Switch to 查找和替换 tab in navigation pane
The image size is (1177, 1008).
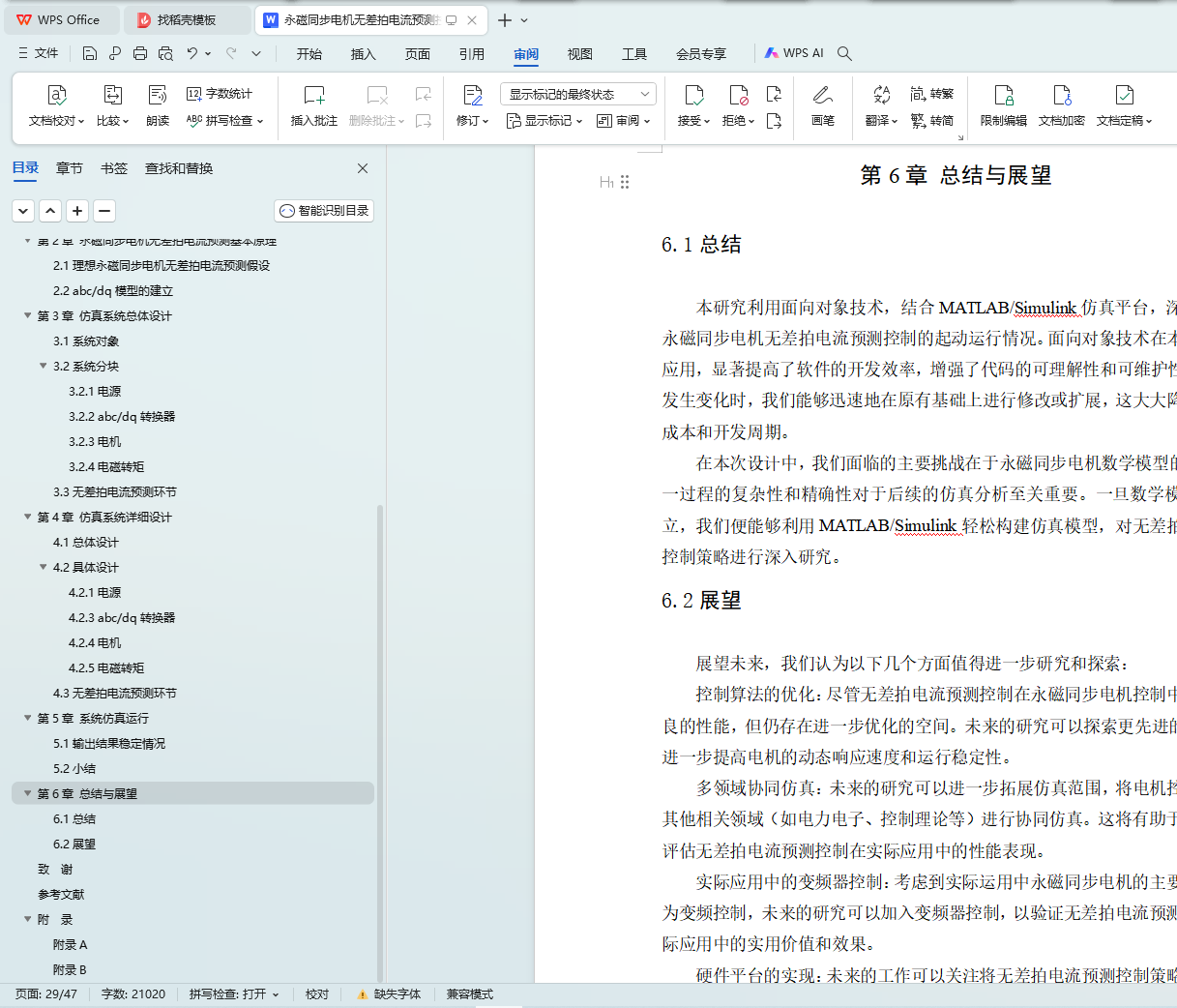179,168
